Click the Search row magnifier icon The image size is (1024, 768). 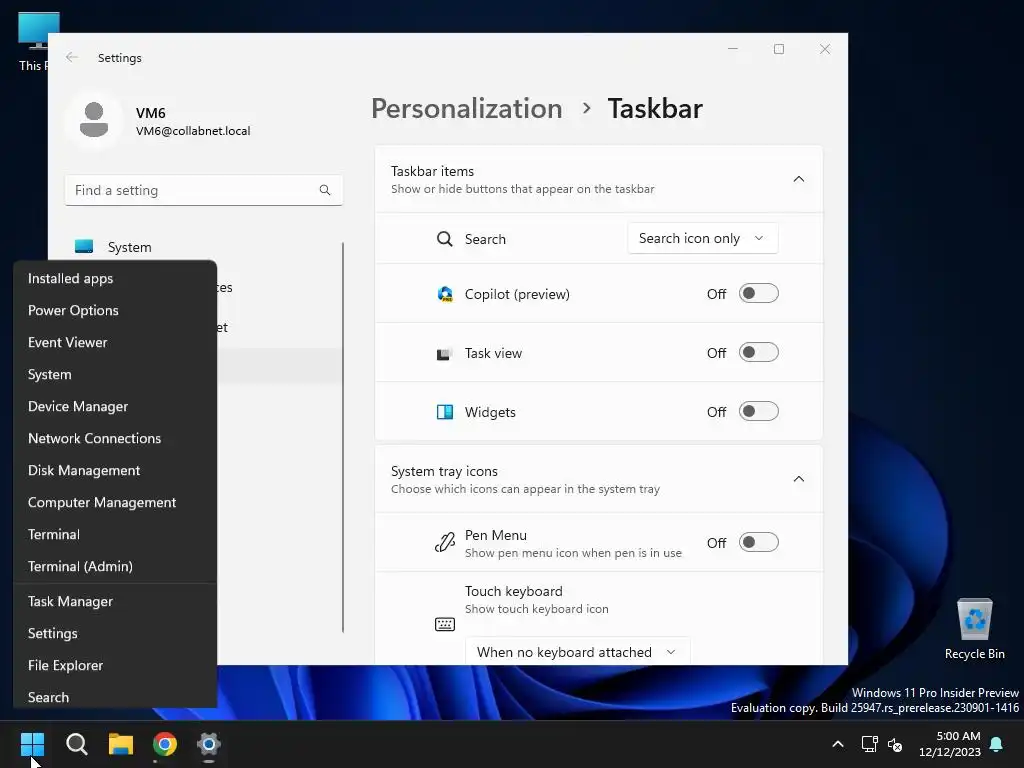point(445,239)
